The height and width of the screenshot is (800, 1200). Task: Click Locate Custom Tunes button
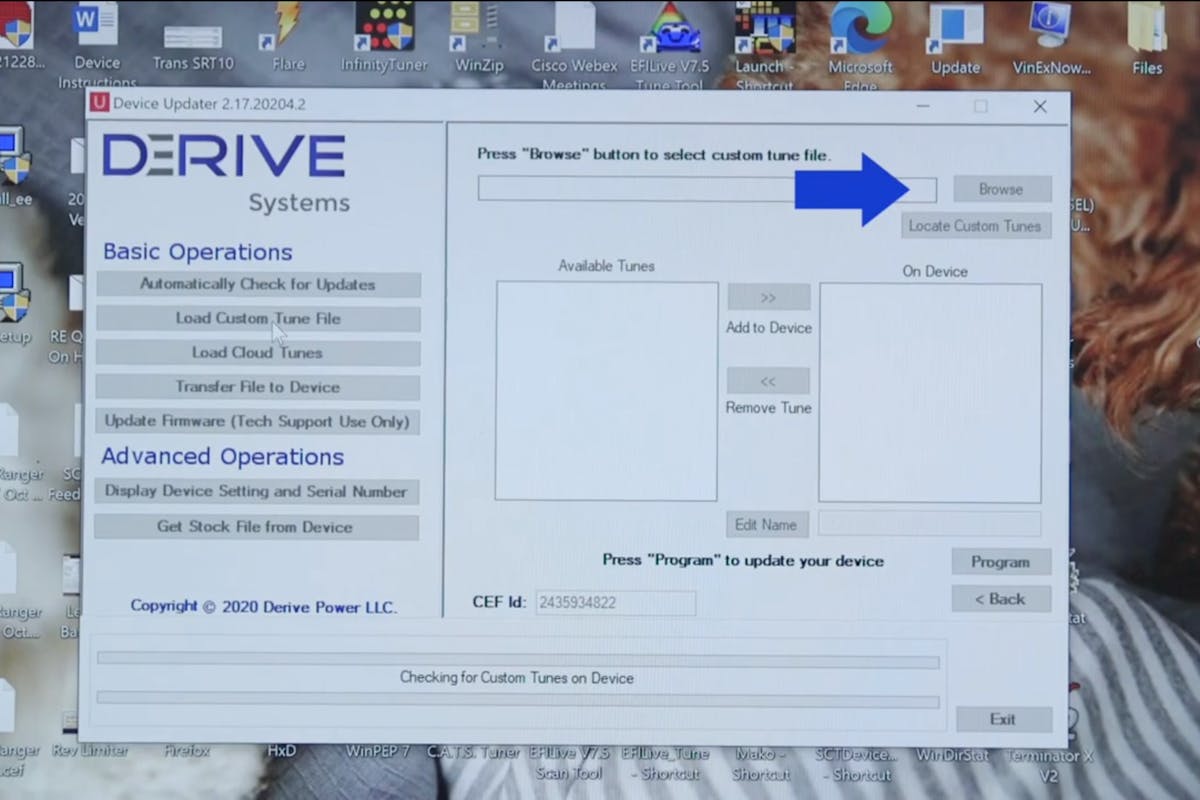click(x=975, y=226)
